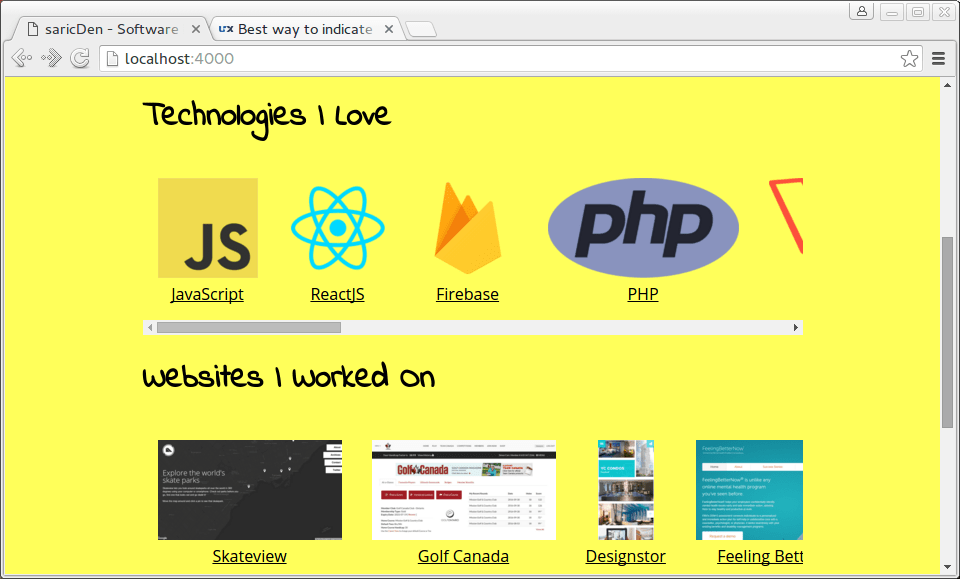Open the Designstor link

click(626, 556)
